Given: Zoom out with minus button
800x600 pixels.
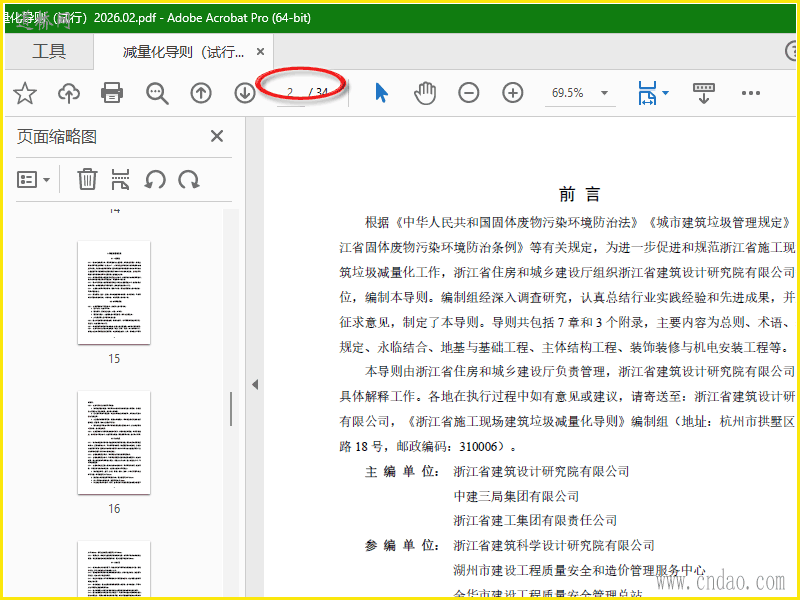Looking at the screenshot, I should [x=468, y=93].
